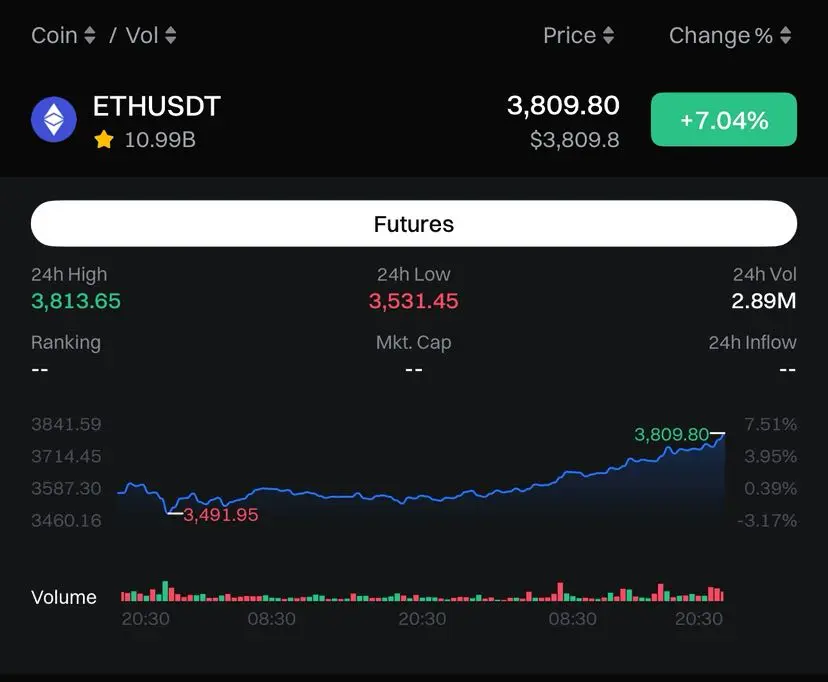828x682 pixels.
Task: Click the tall red volume bar near 08:30
Action: [560, 592]
